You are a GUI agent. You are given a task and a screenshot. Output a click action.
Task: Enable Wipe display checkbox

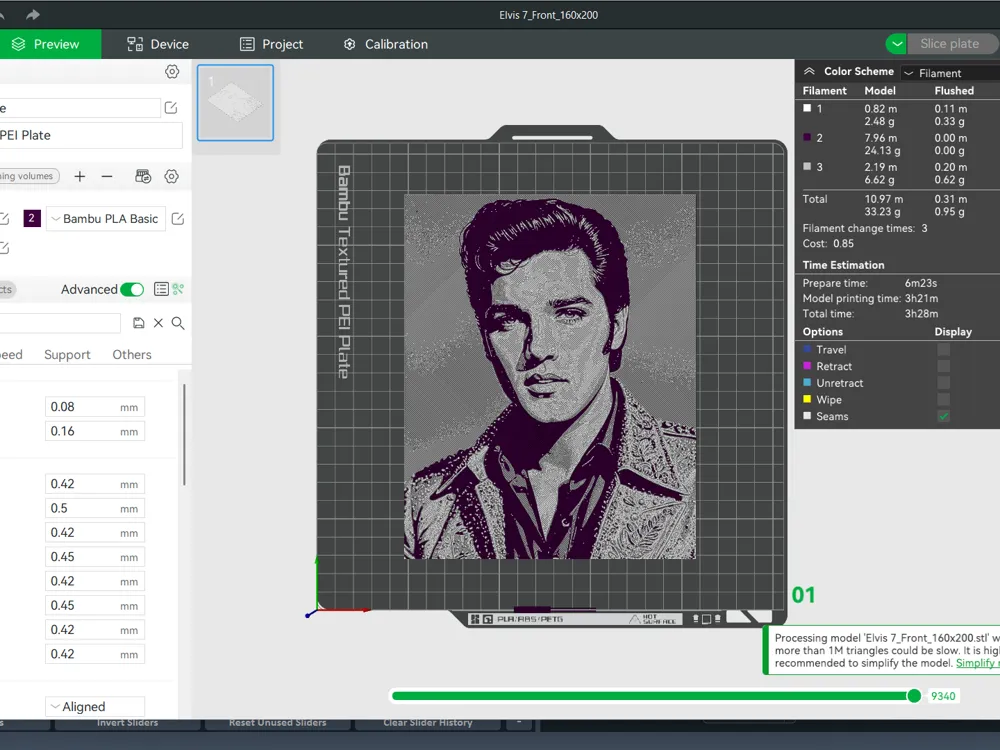[943, 399]
